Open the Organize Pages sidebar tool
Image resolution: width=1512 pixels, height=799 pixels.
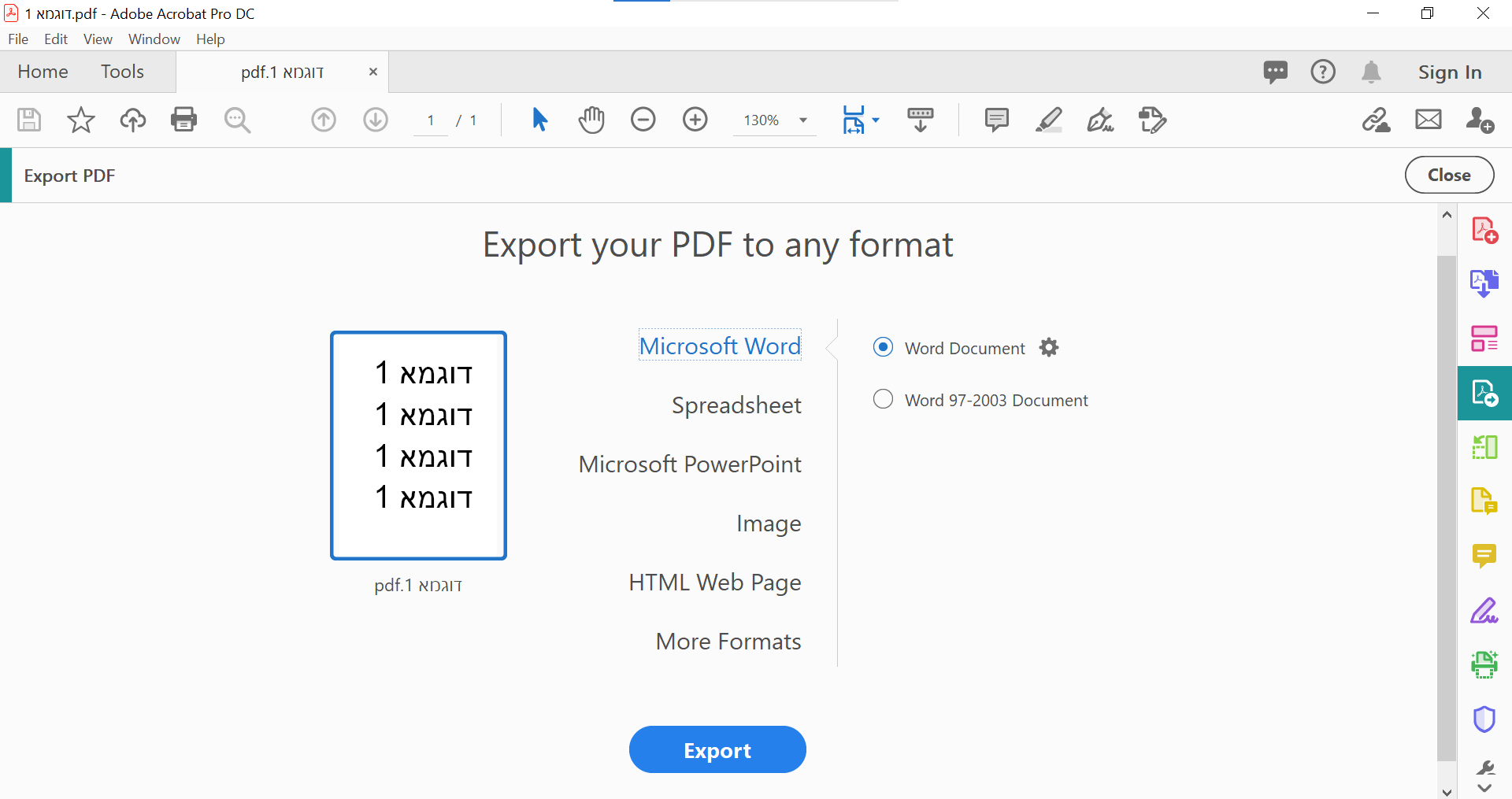(1484, 338)
